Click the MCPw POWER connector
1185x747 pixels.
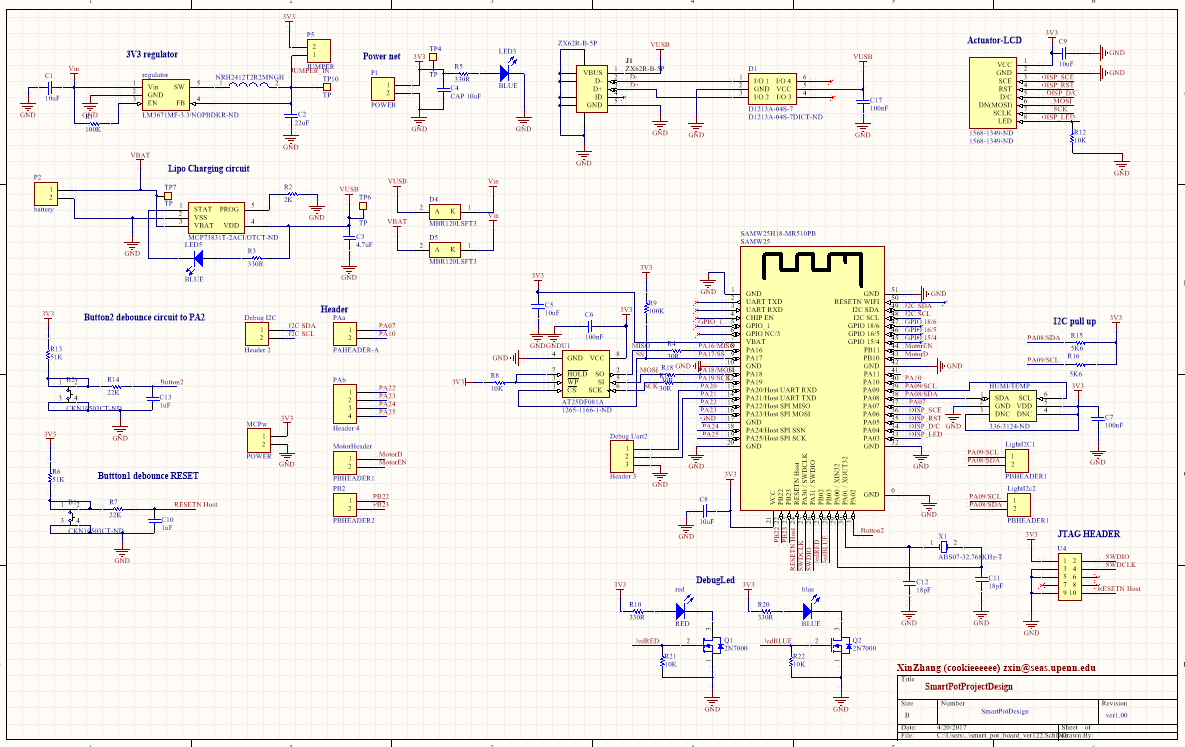click(x=258, y=441)
